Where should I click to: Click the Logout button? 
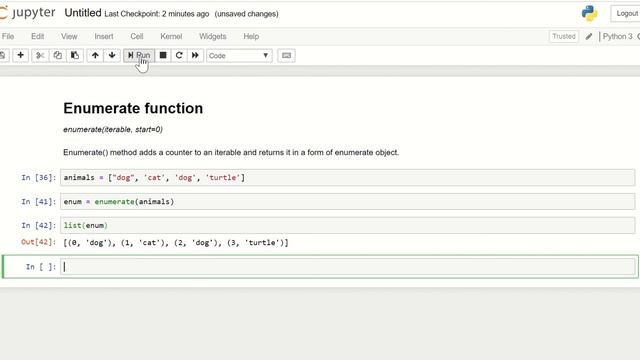click(x=625, y=13)
